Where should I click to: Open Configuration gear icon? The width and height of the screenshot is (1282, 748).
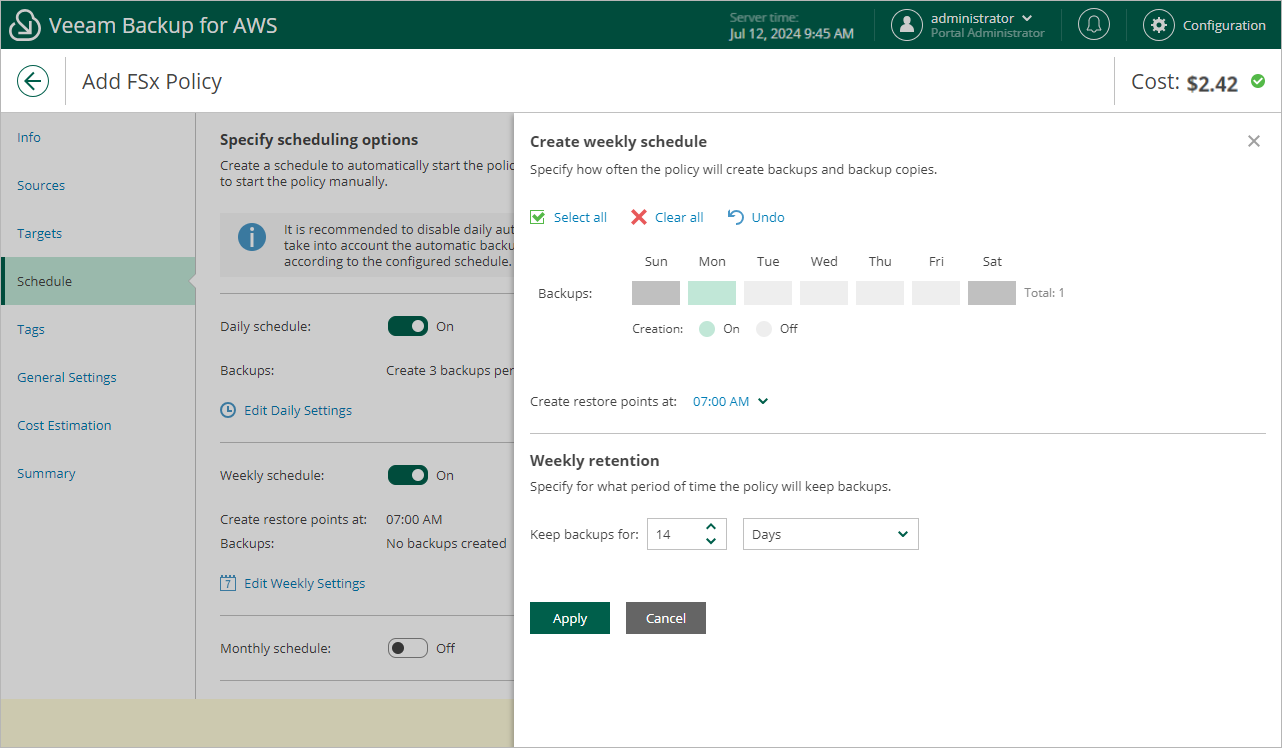(1159, 25)
